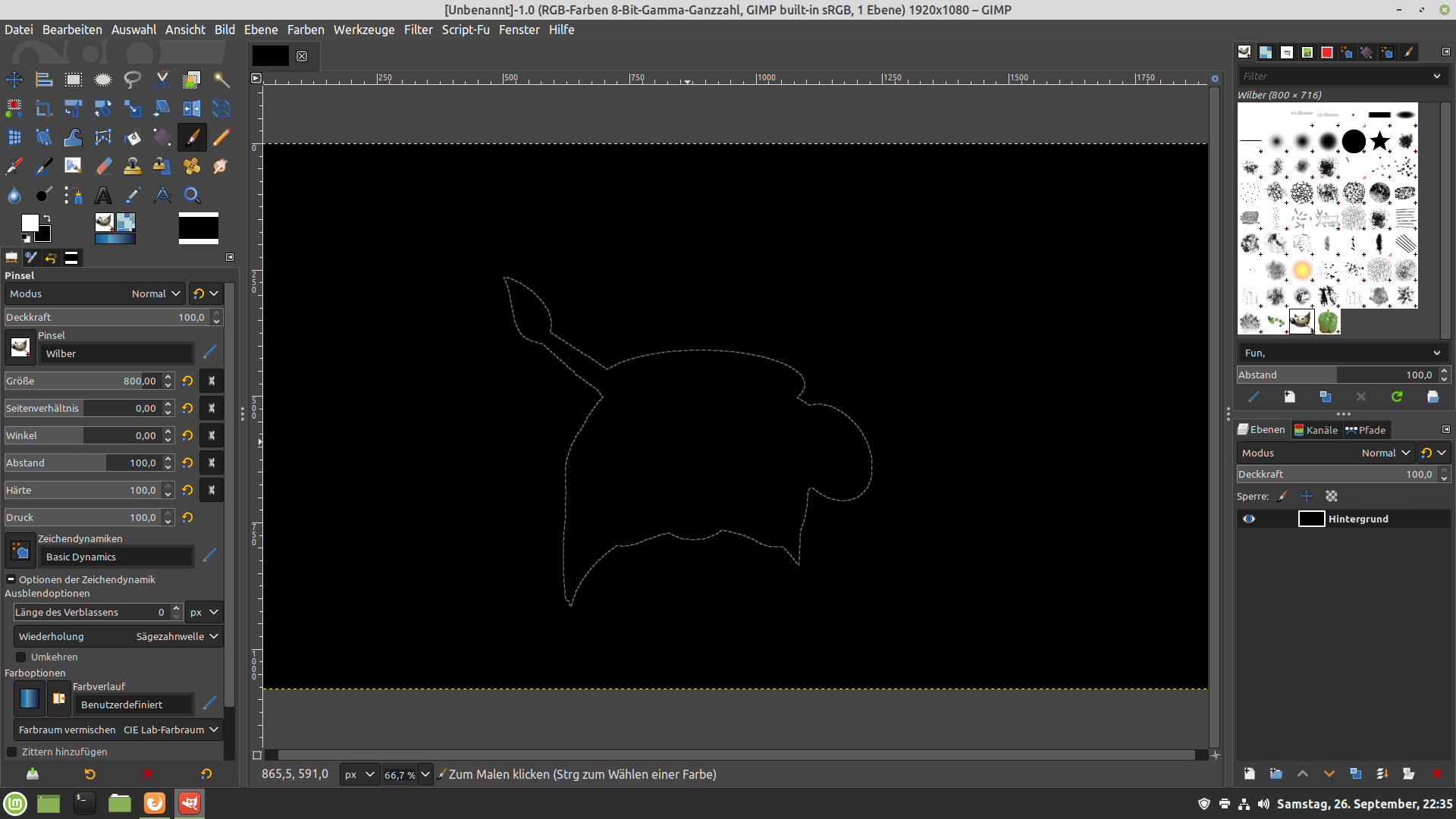1456x819 pixels.
Task: Select the Text tool
Action: (103, 195)
